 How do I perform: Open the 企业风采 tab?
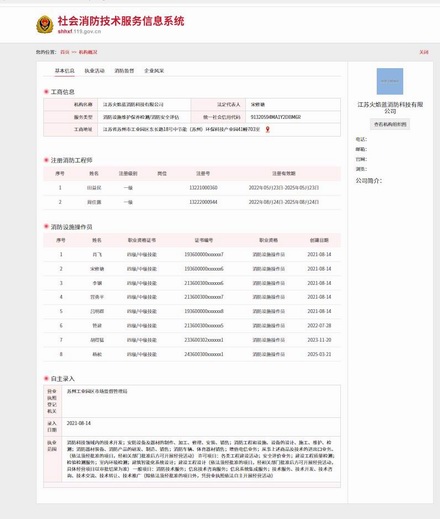coord(154,71)
